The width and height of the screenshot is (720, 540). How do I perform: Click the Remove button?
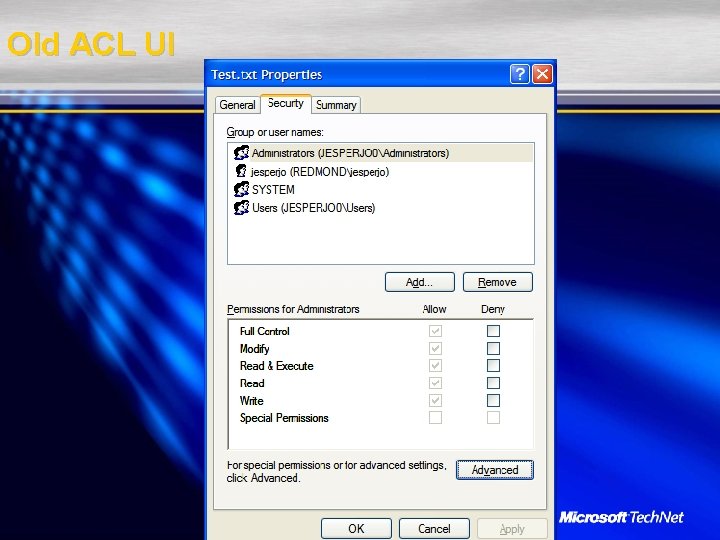(x=498, y=282)
